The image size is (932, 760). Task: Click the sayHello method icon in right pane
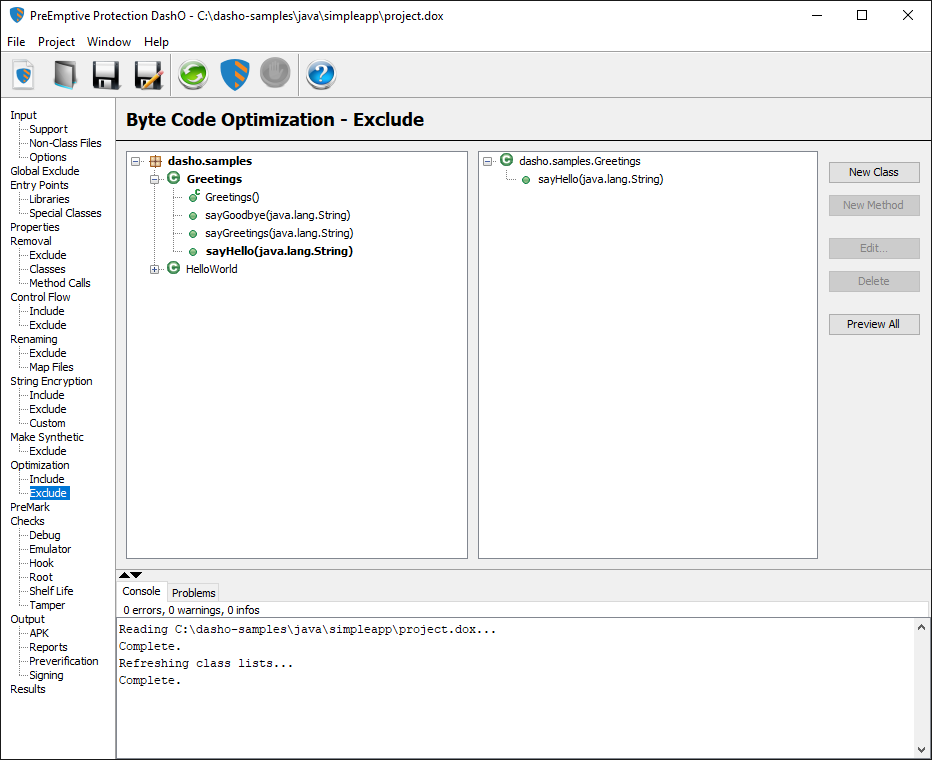(x=526, y=180)
